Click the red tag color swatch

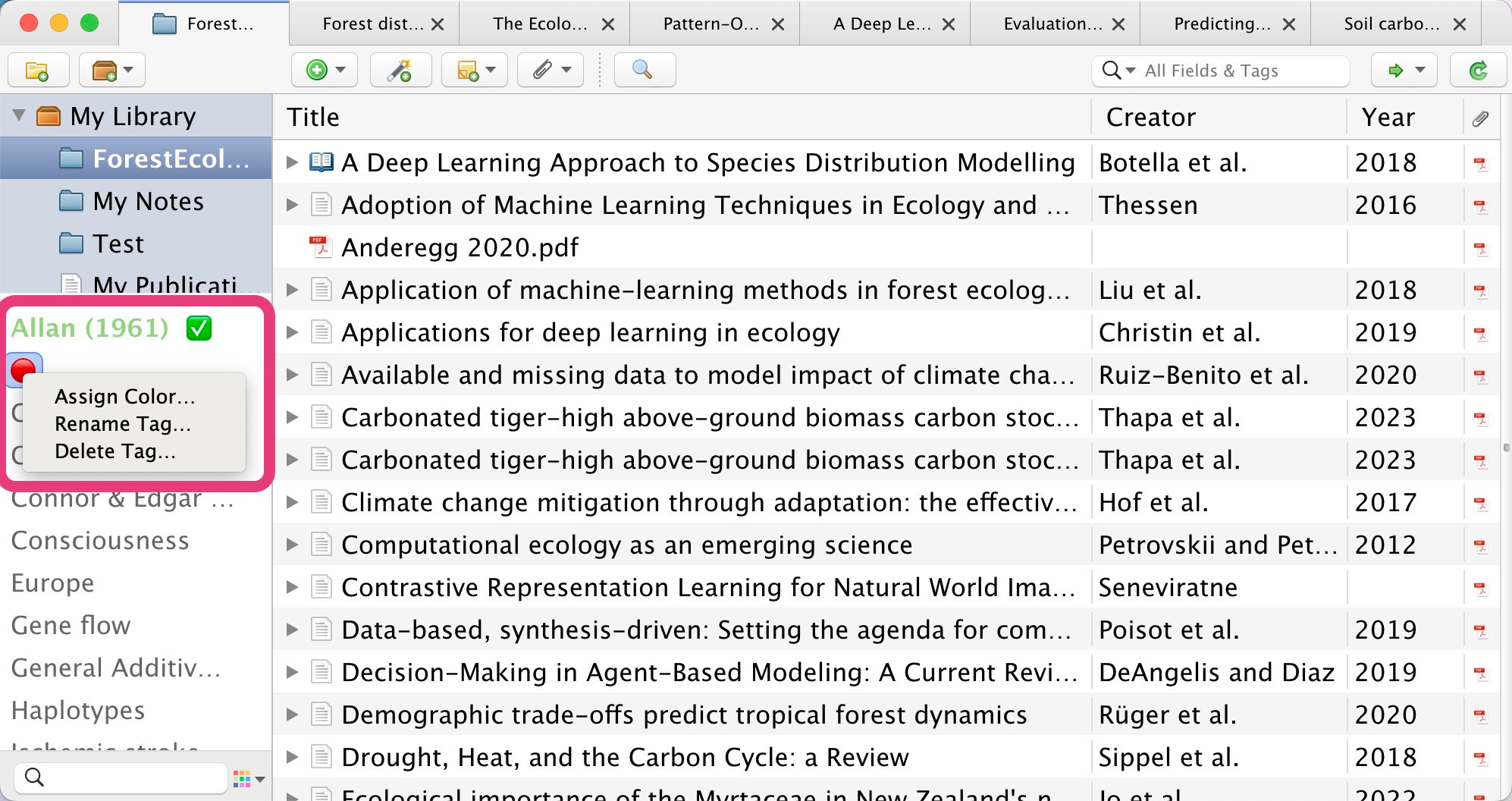(x=24, y=369)
